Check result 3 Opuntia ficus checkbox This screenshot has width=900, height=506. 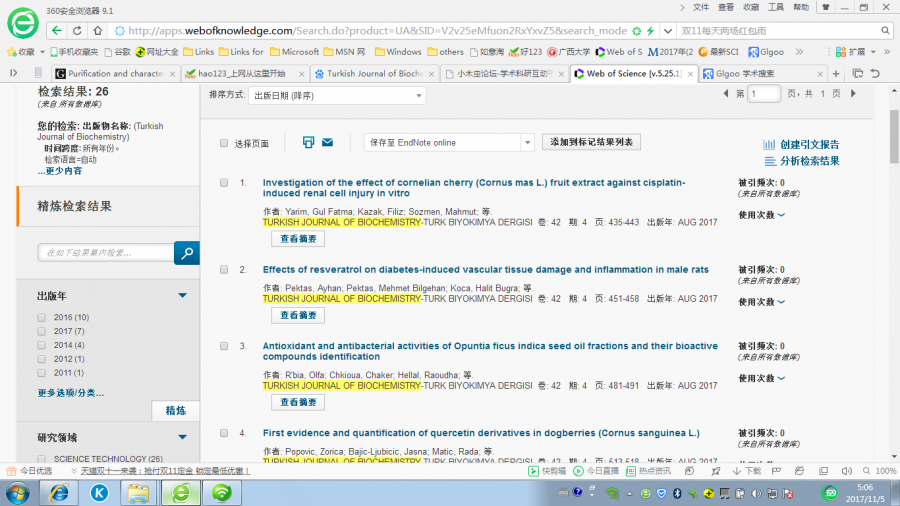(x=224, y=347)
